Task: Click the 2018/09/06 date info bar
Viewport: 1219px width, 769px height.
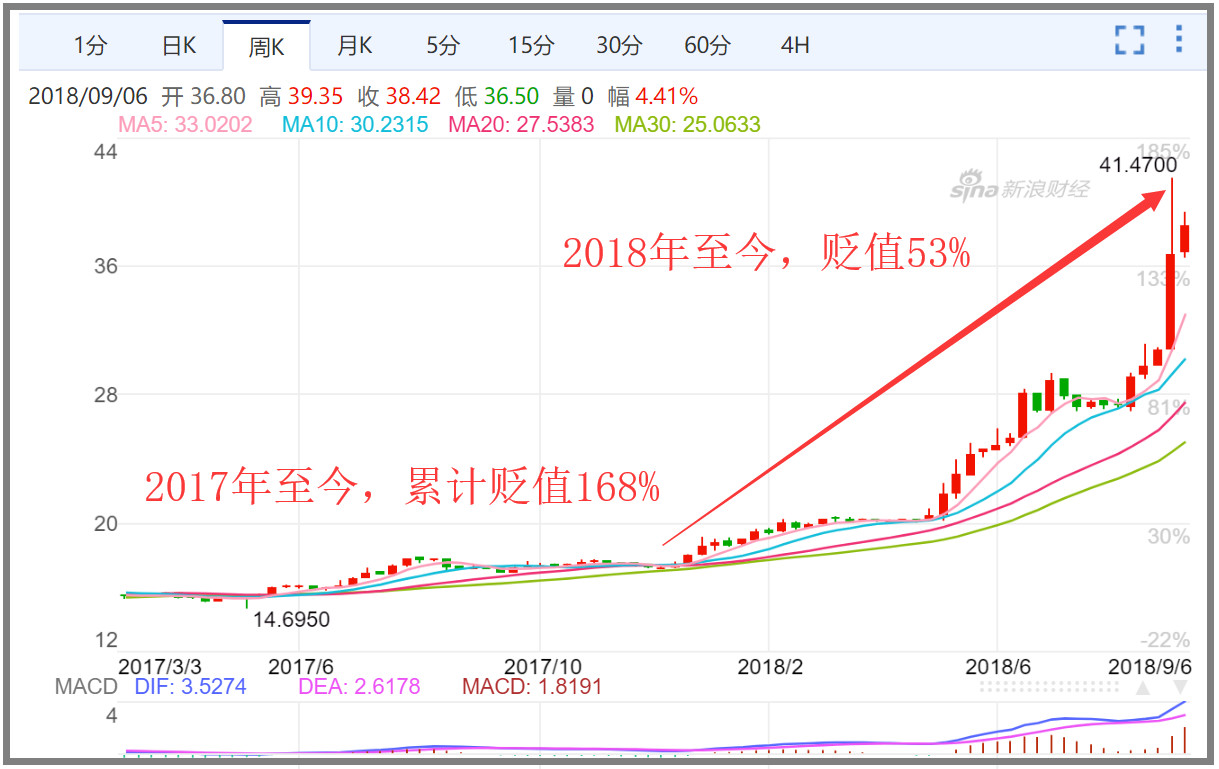Action: [89, 96]
